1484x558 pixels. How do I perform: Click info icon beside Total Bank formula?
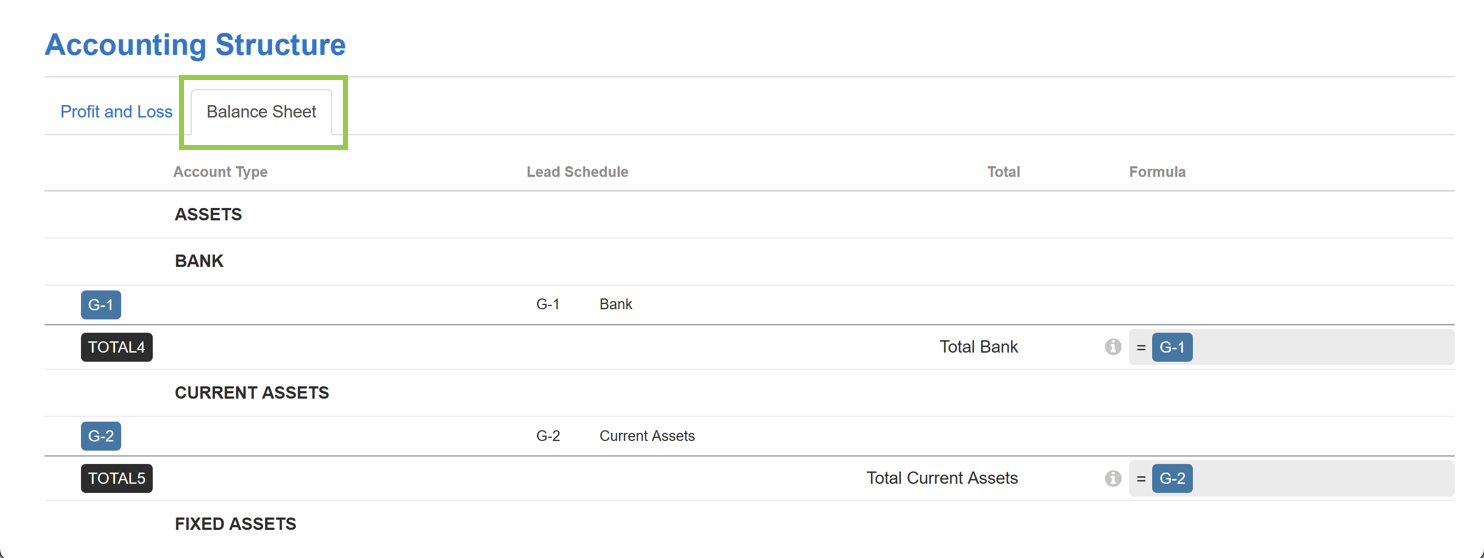1113,347
